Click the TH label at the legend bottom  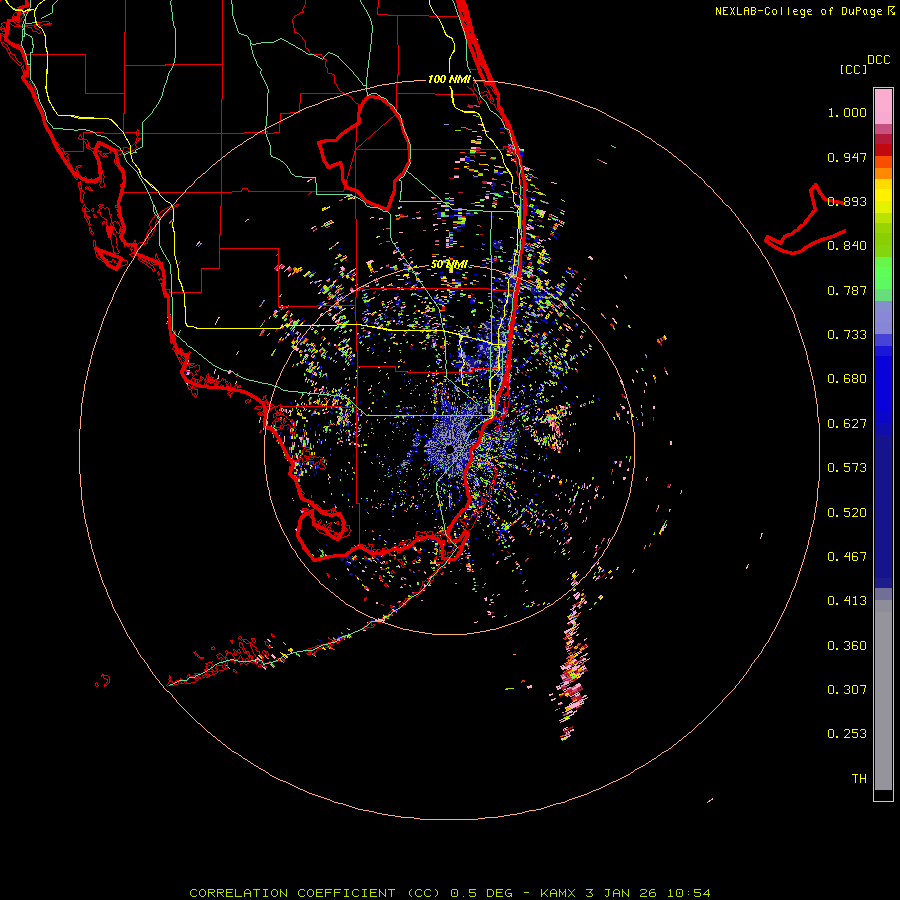859,779
